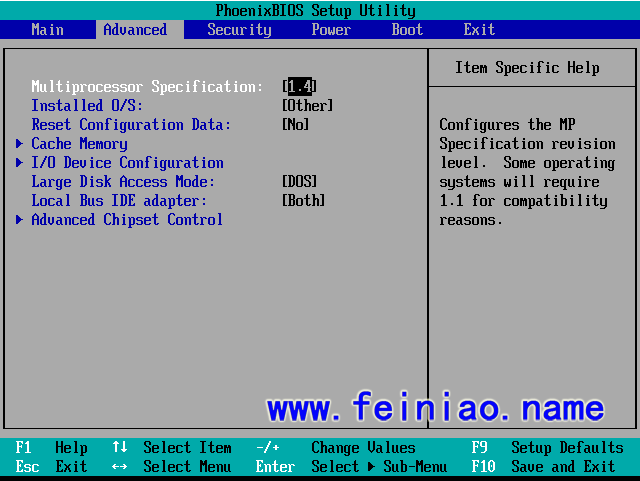This screenshot has width=640, height=481.
Task: Change Large Disk Access Mode value DOS
Action: click(x=299, y=182)
